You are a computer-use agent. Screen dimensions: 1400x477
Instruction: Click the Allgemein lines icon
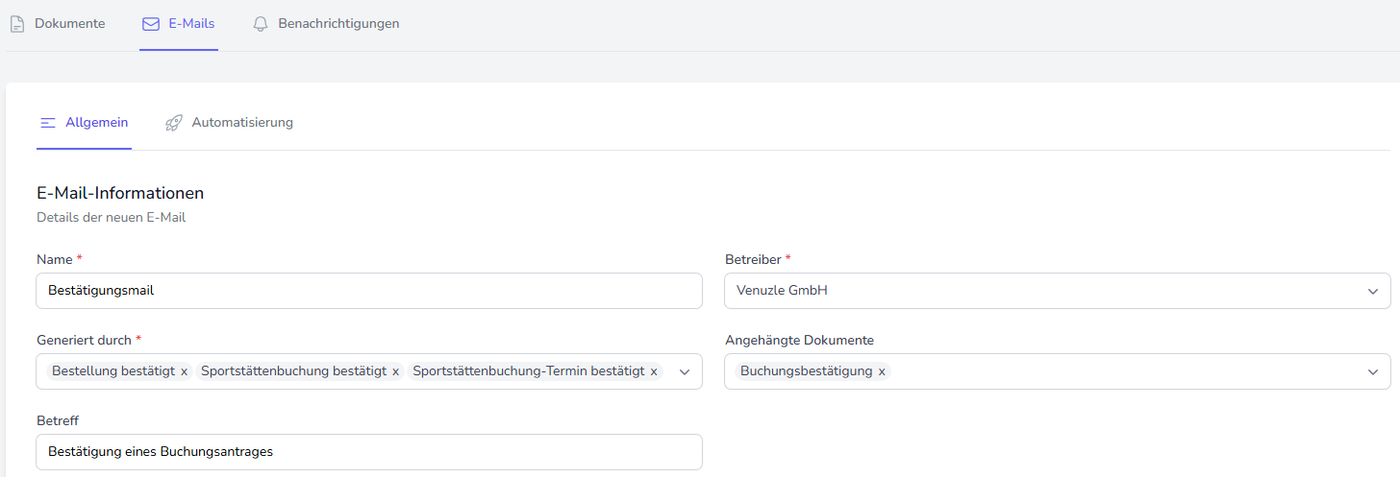click(x=48, y=123)
